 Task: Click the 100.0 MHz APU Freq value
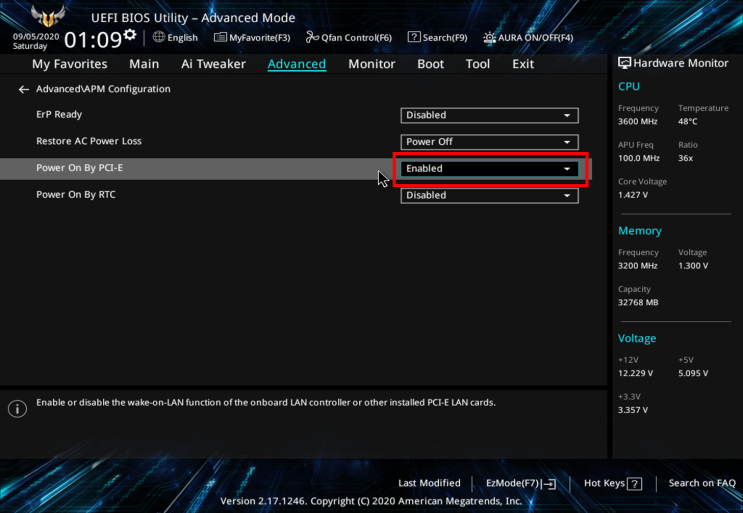(x=639, y=158)
